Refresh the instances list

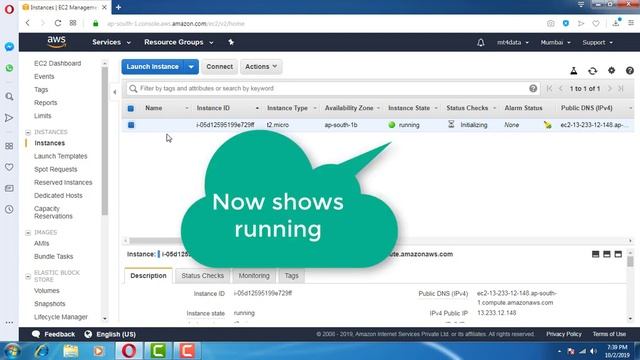(593, 71)
